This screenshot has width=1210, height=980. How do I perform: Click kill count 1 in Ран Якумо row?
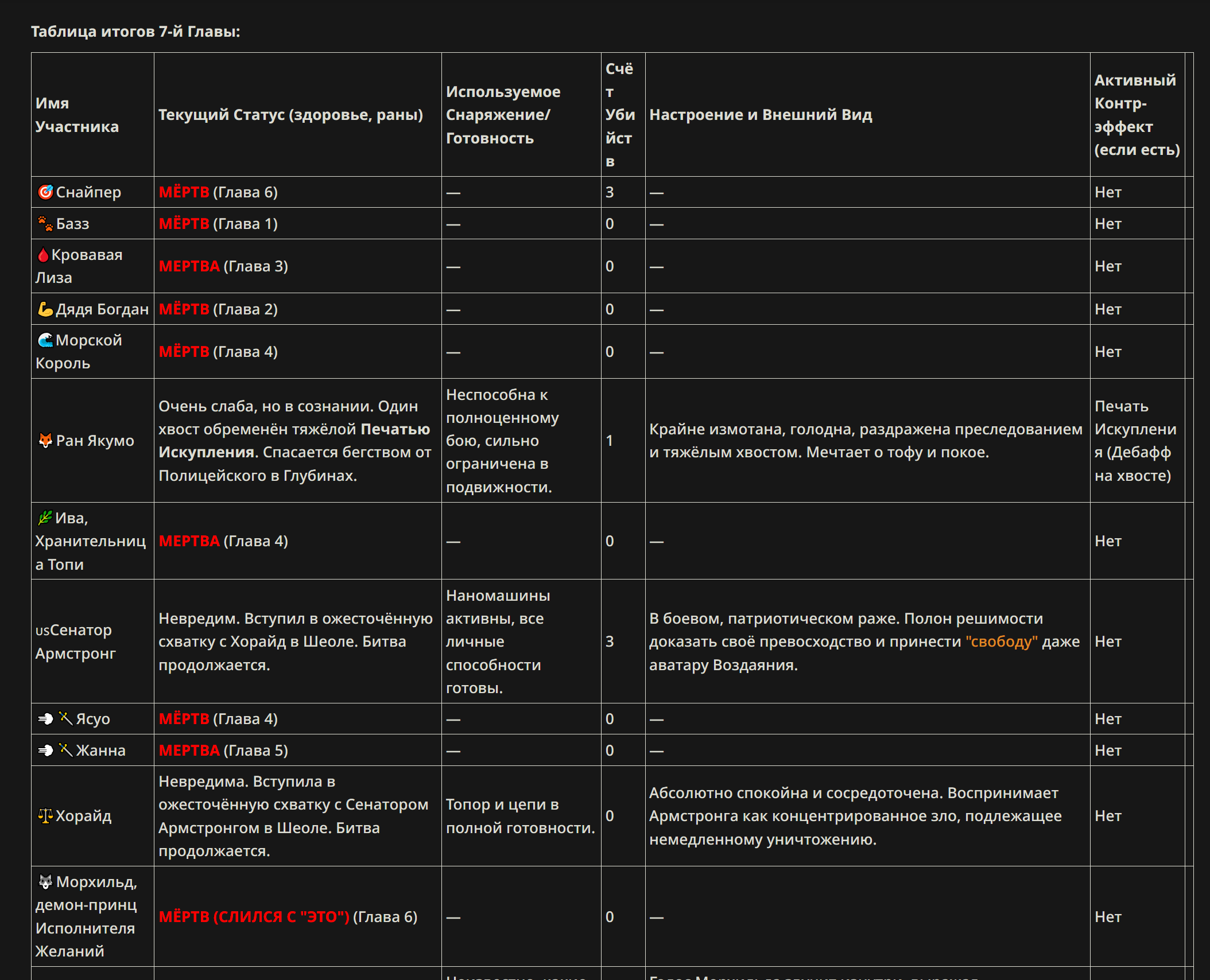click(610, 440)
